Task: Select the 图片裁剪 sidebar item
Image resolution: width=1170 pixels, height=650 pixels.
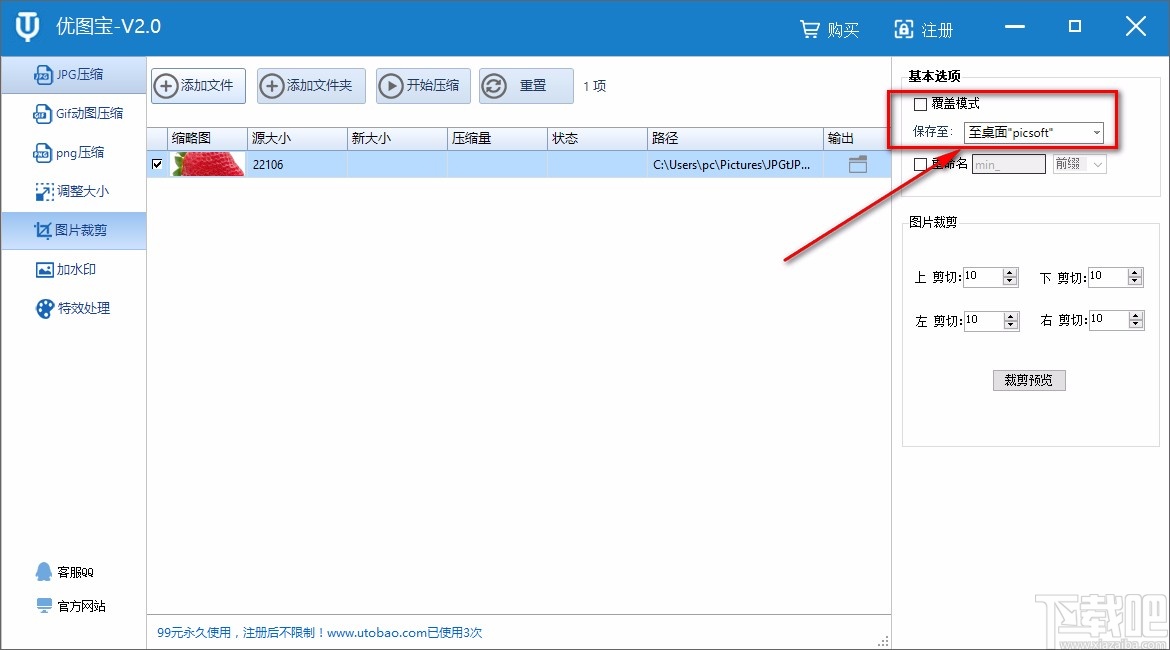Action: [x=73, y=230]
